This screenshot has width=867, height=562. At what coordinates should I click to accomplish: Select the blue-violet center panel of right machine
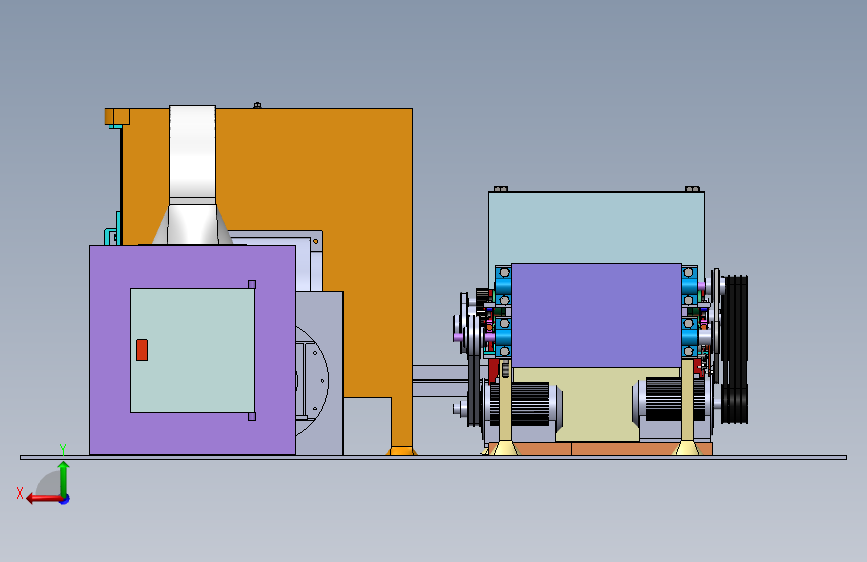(x=596, y=315)
